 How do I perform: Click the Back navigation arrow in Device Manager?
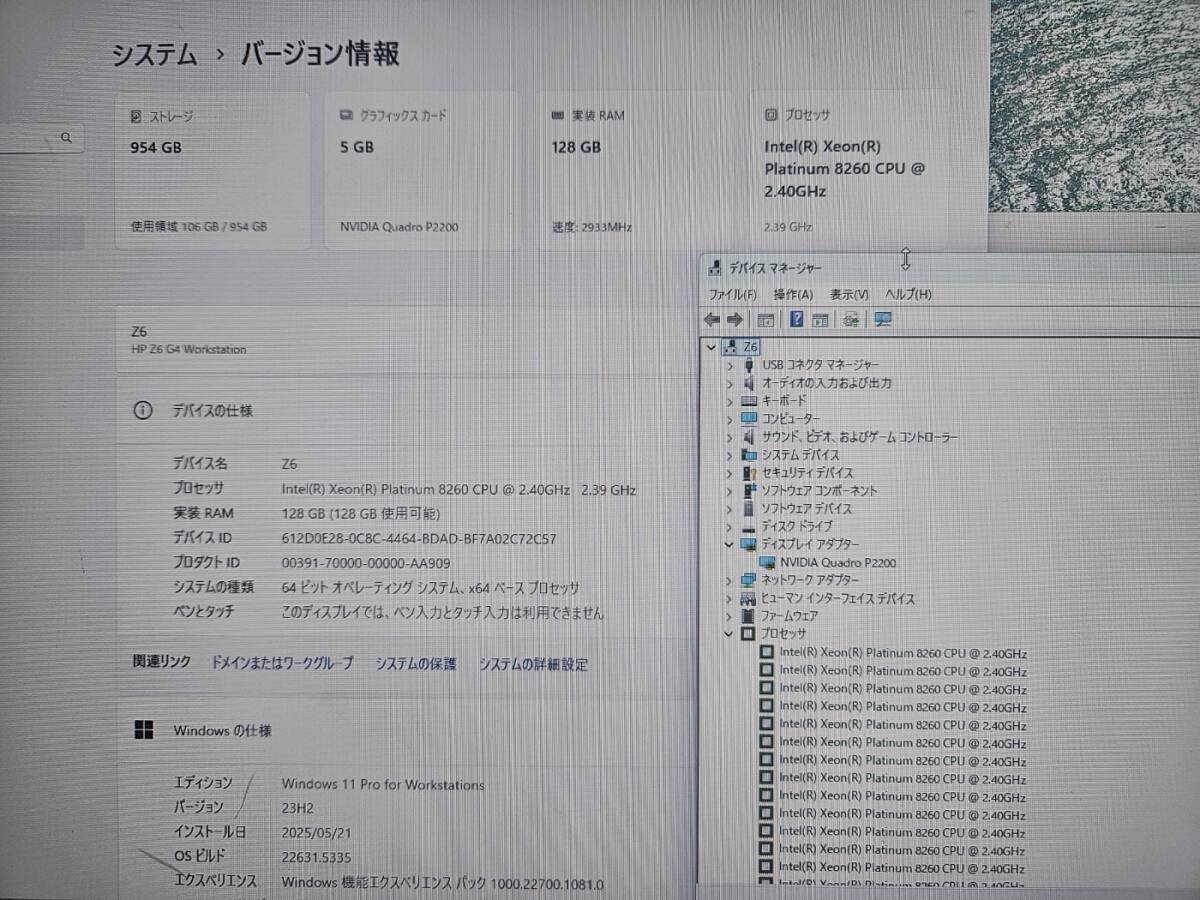[x=711, y=319]
